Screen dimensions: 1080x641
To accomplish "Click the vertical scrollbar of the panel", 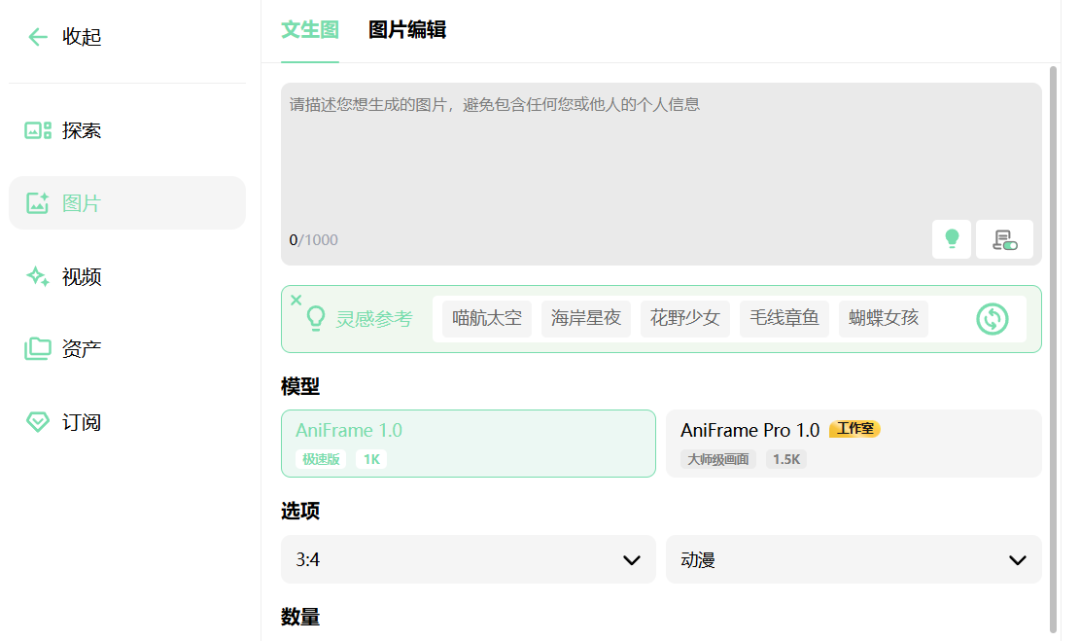I will 1052,349.
